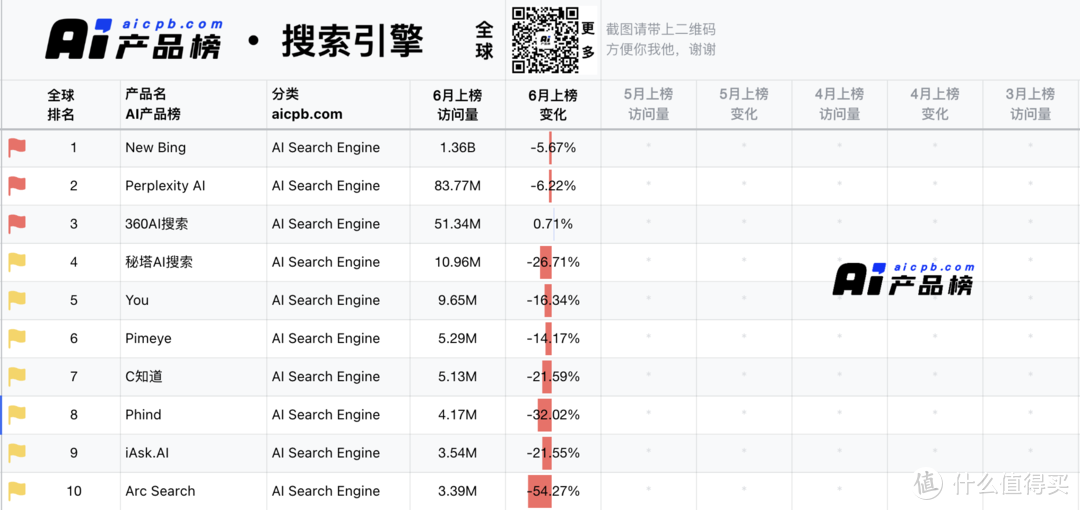
Task: Click rank number 1 cell
Action: click(x=74, y=147)
